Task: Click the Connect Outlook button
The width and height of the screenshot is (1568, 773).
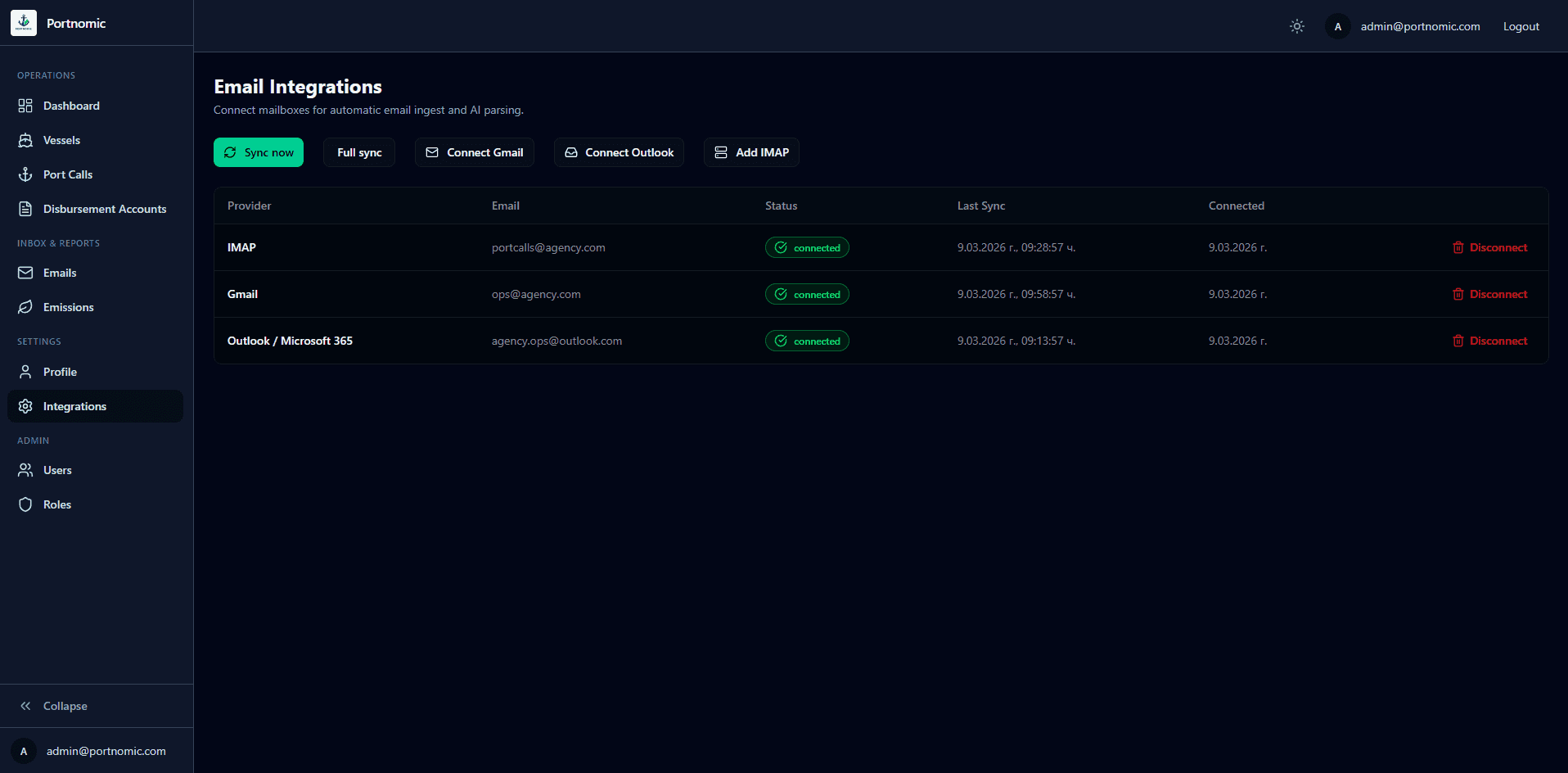Action: coord(619,152)
